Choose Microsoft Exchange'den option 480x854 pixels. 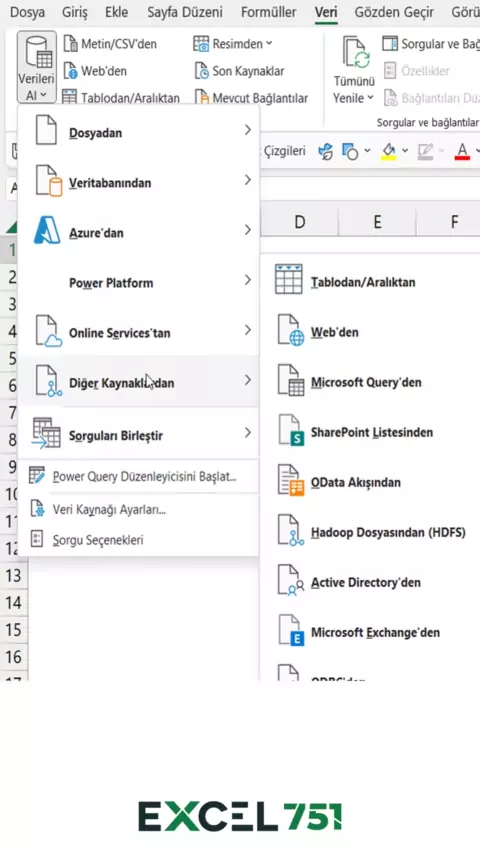369,633
